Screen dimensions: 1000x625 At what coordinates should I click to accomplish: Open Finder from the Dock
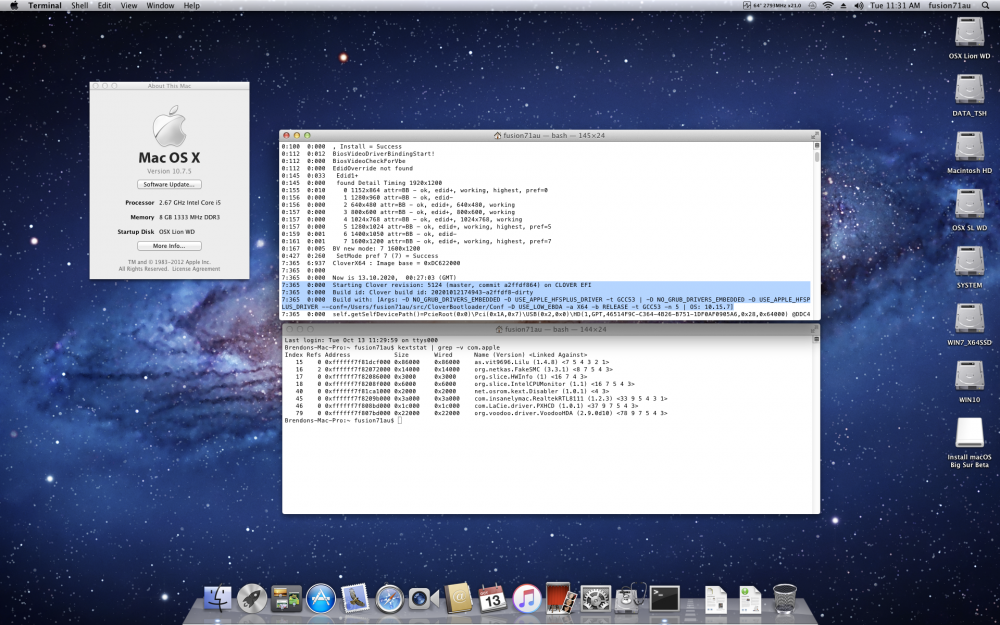(217, 598)
